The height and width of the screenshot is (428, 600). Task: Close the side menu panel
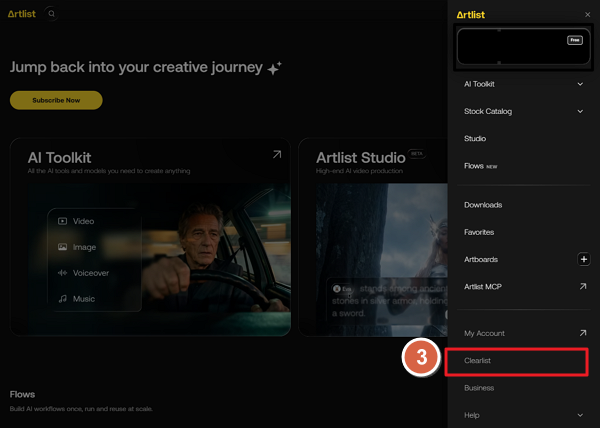click(x=587, y=15)
